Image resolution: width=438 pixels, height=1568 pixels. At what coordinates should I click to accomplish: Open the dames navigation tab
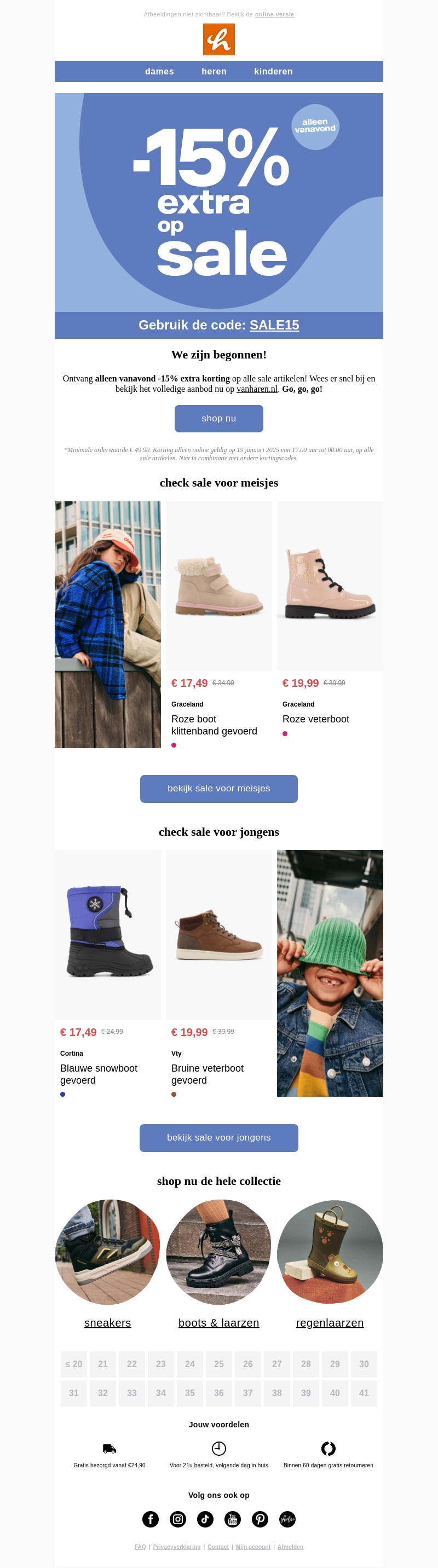160,71
